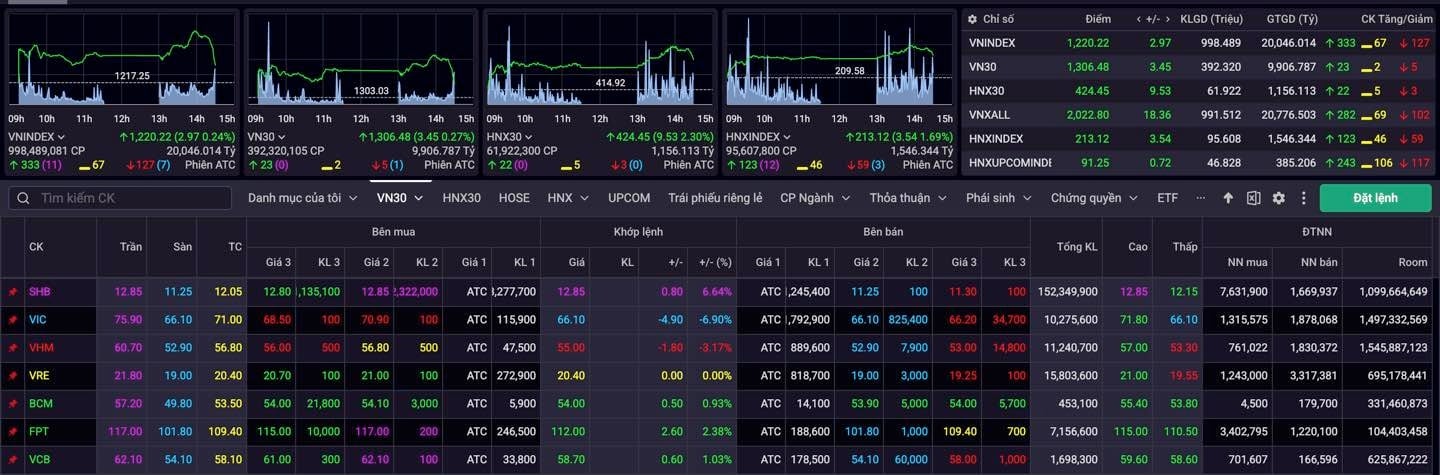Expand the Chứng quyền dropdown
The height and width of the screenshot is (475, 1440).
tap(1094, 198)
